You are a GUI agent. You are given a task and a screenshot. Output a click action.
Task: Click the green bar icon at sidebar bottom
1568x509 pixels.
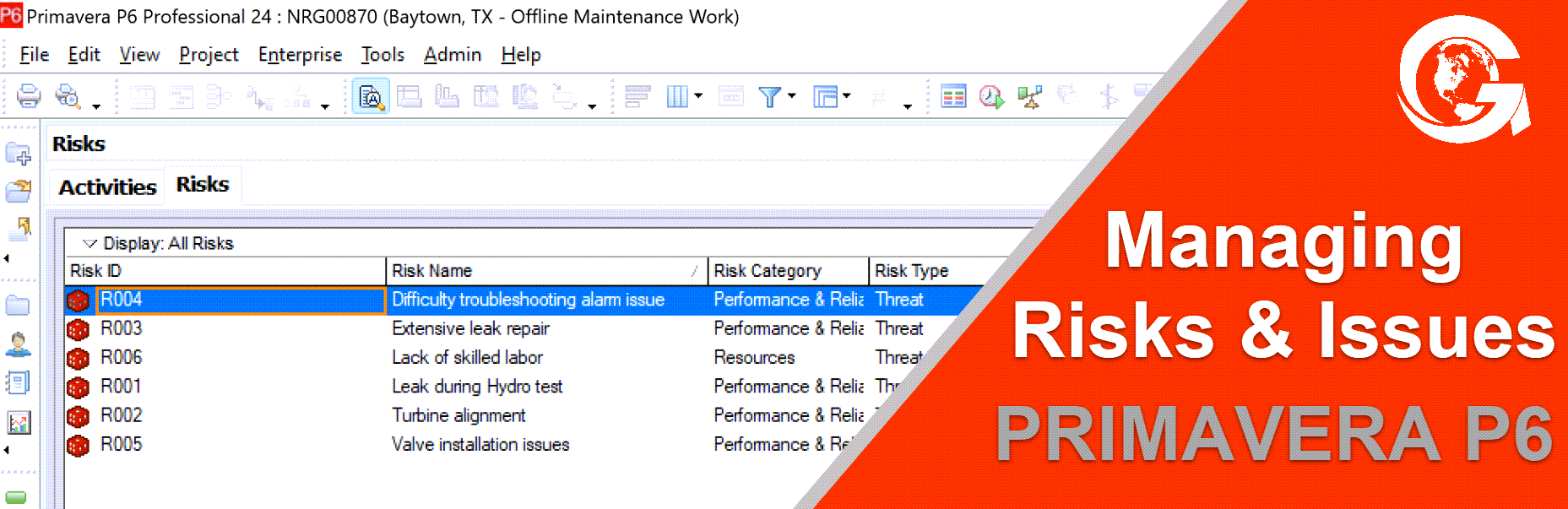[x=16, y=497]
